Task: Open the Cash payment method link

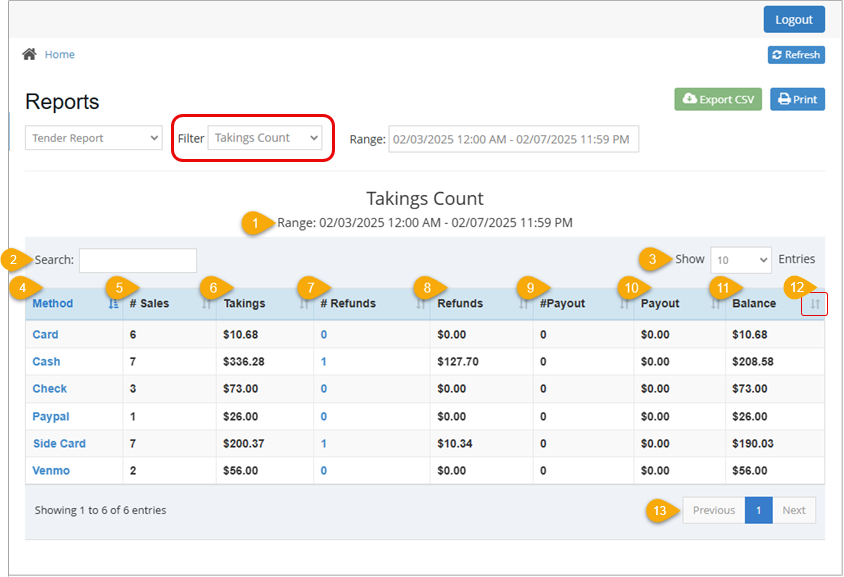Action: pos(46,361)
